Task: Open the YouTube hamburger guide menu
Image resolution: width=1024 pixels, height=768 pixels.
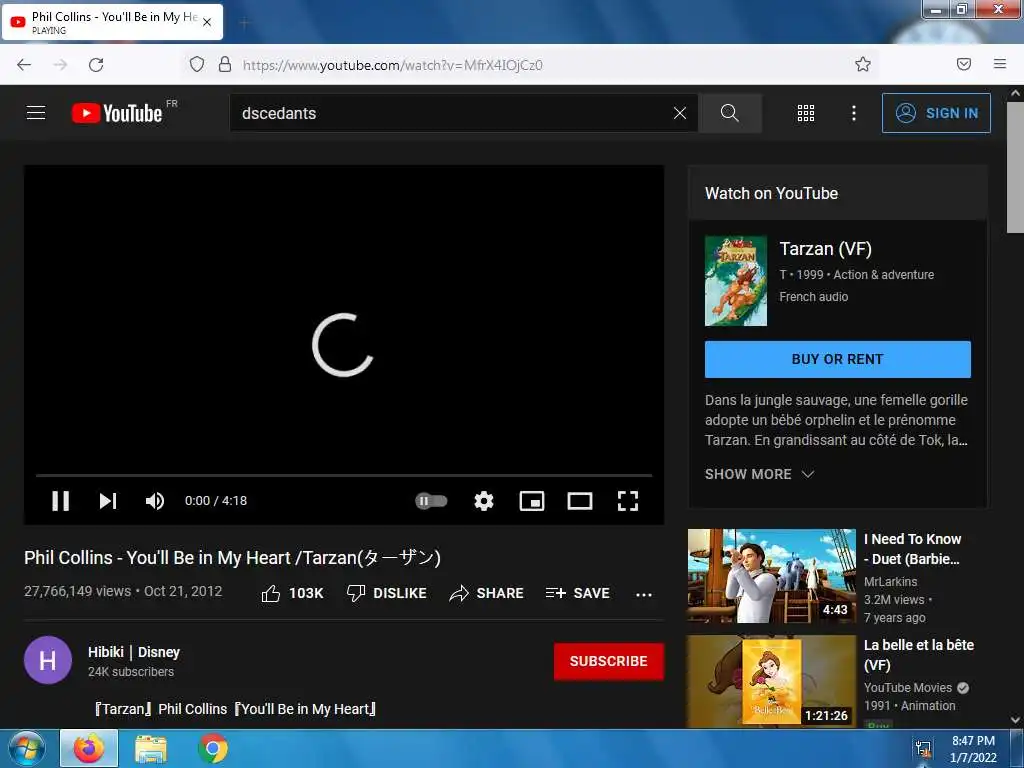Action: pos(36,113)
